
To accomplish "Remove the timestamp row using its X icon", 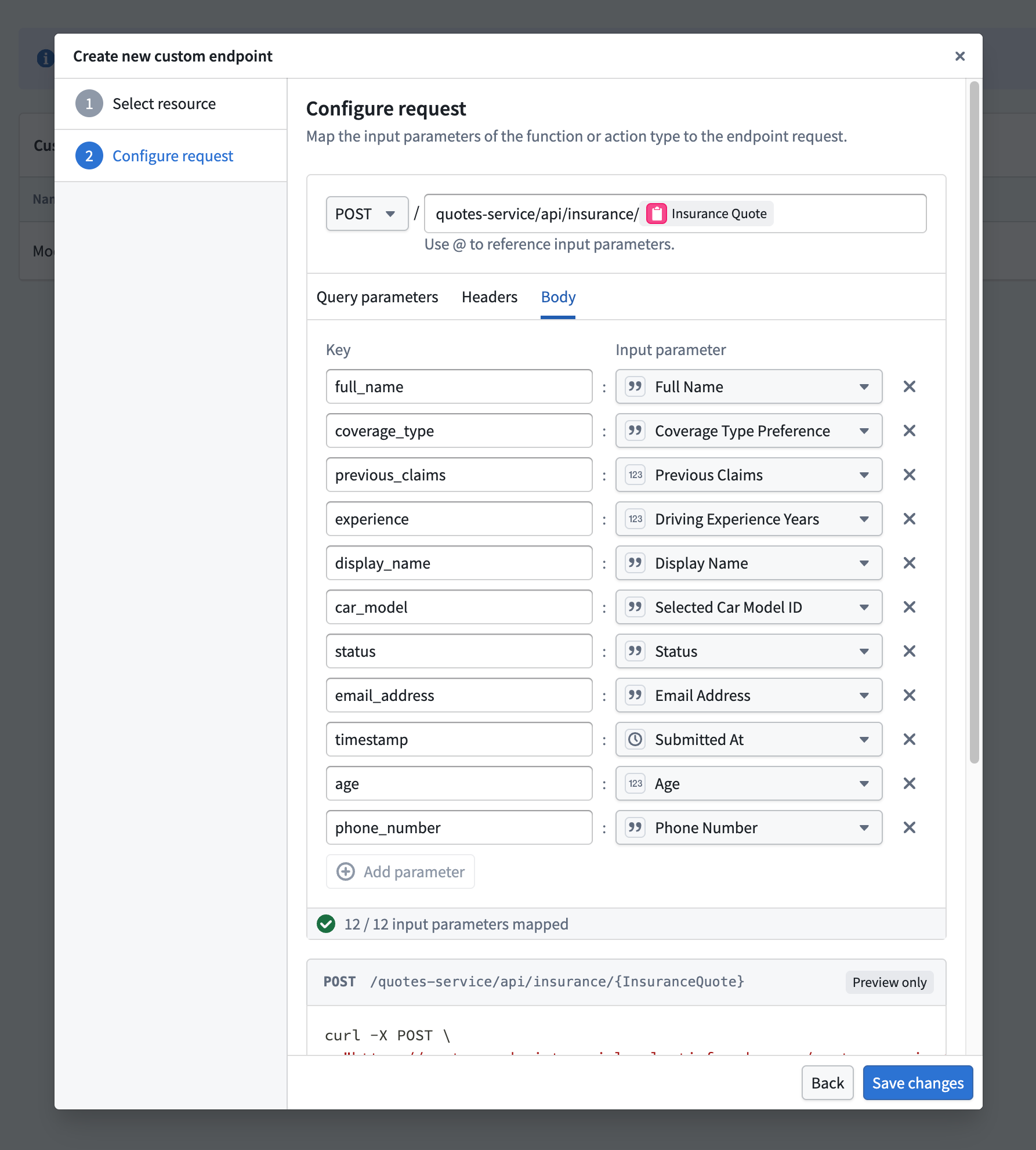I will point(909,739).
